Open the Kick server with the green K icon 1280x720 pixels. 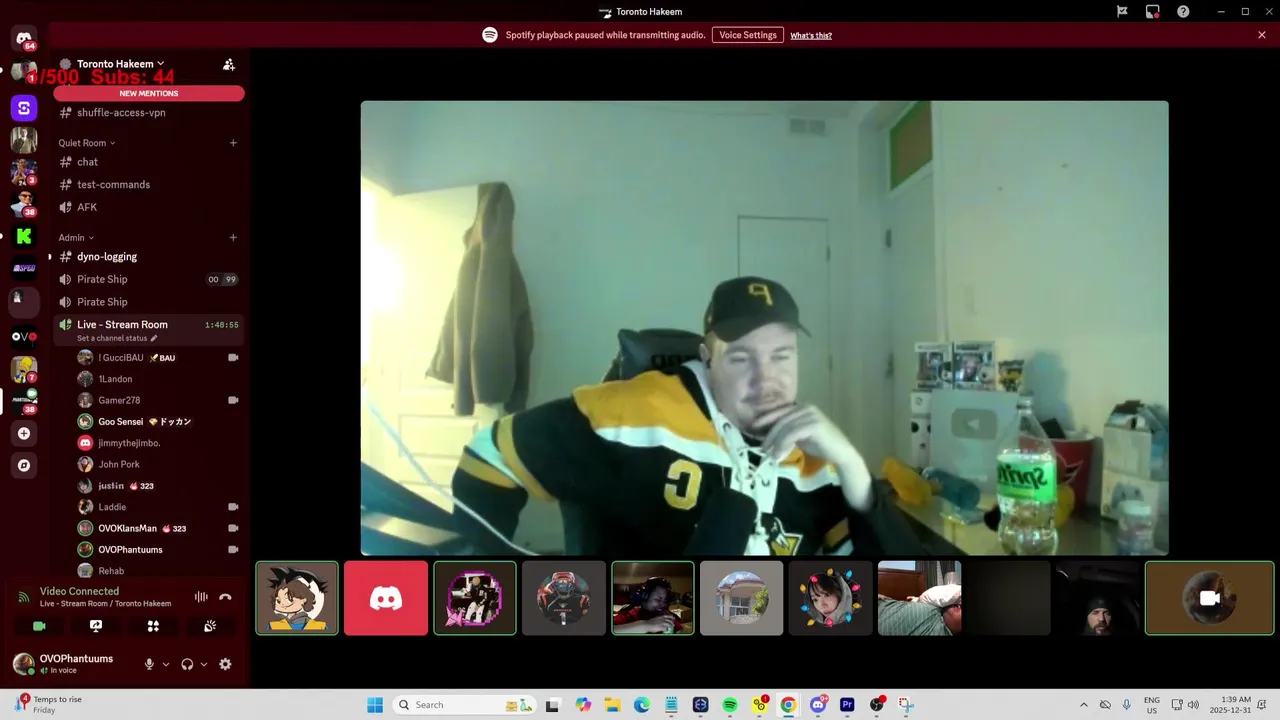coord(24,236)
